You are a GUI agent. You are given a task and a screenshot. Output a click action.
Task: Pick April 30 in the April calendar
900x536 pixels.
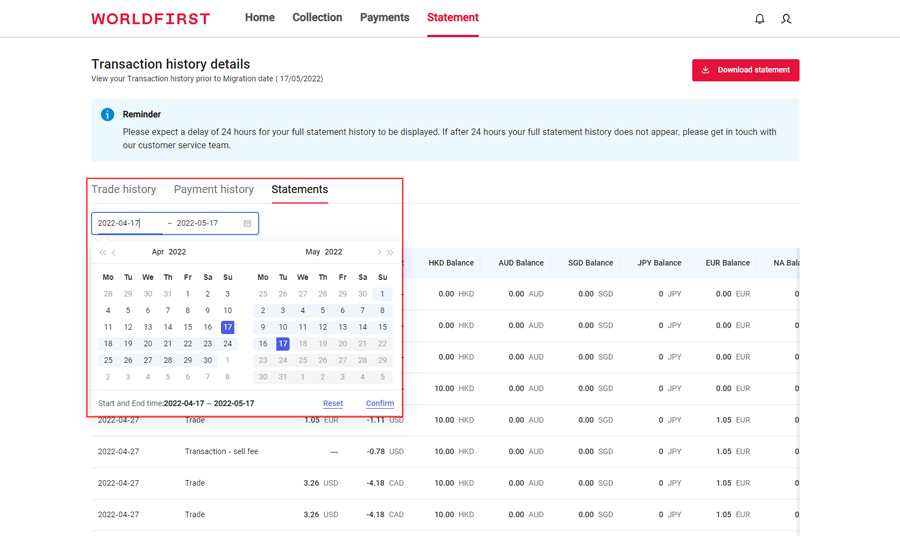tap(207, 360)
